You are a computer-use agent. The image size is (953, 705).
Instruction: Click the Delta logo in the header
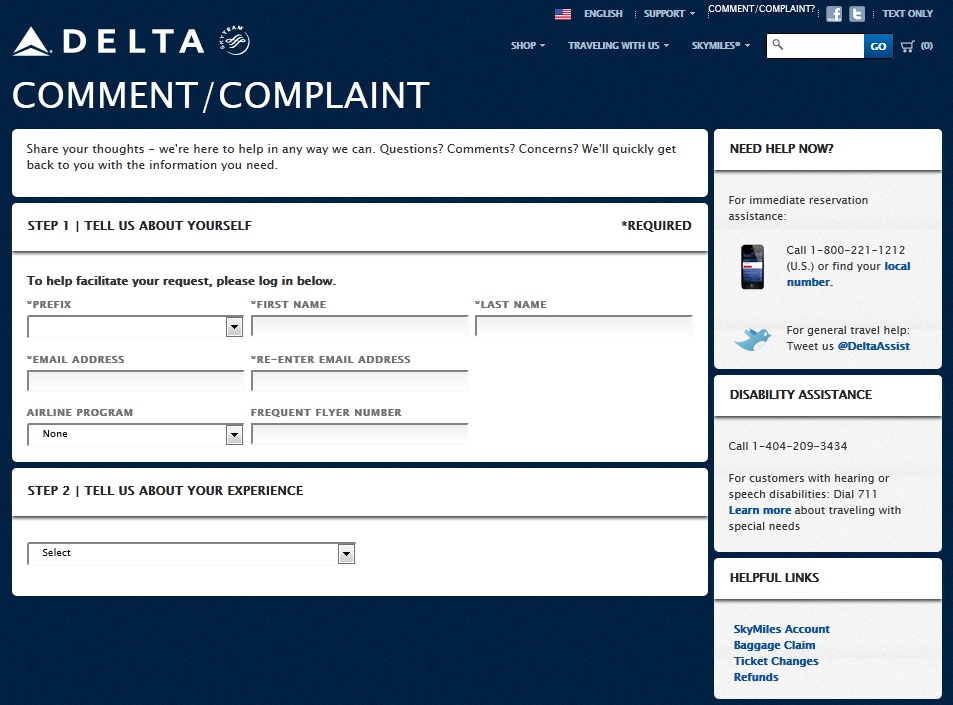point(108,41)
